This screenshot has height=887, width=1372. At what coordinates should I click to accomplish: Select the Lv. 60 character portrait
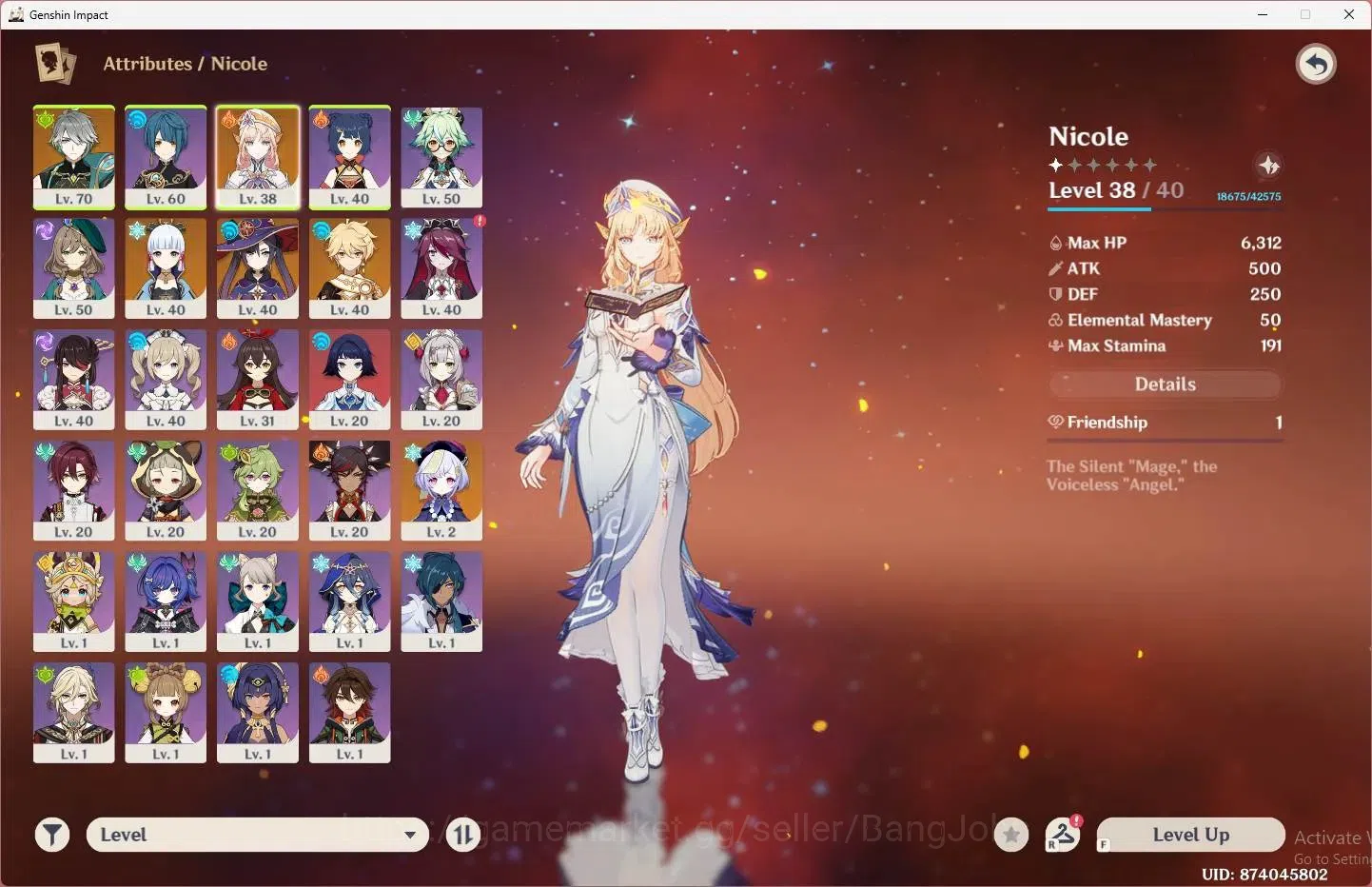(166, 157)
